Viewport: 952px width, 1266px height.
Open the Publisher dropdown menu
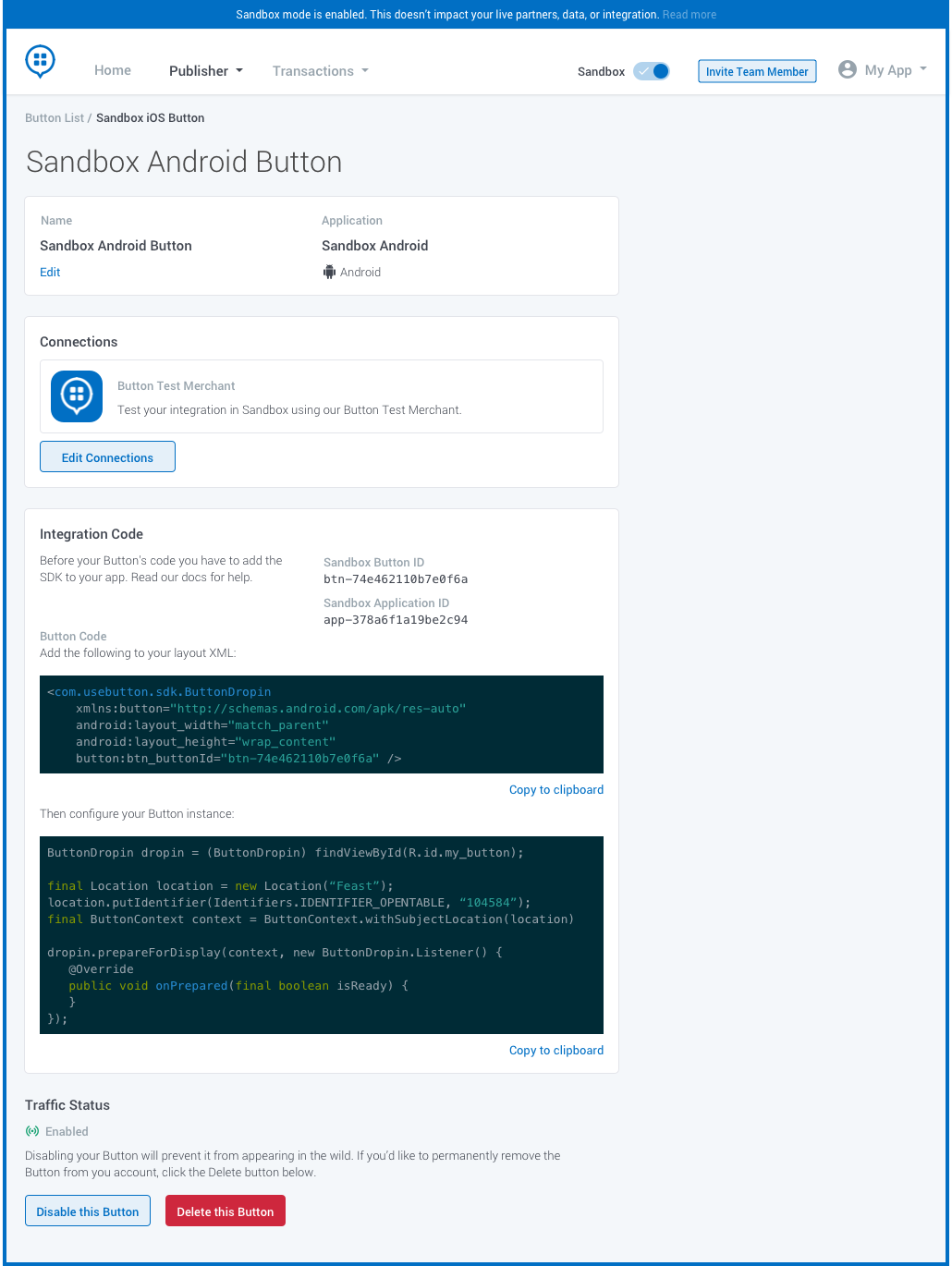click(x=206, y=71)
